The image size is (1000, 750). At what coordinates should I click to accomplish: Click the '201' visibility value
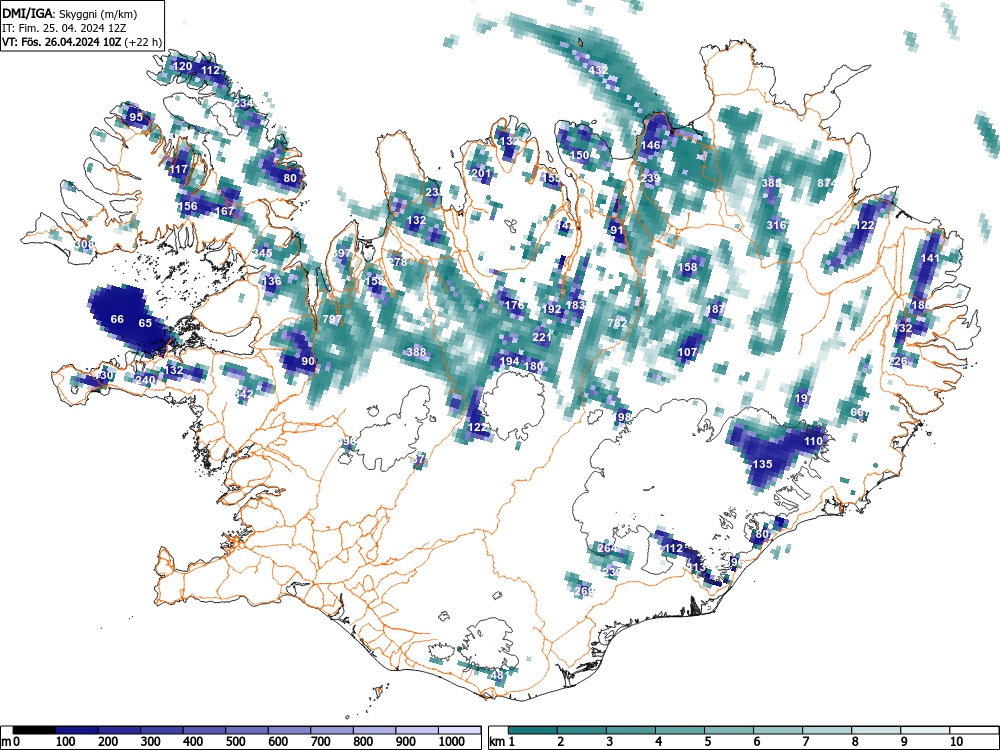click(x=482, y=173)
